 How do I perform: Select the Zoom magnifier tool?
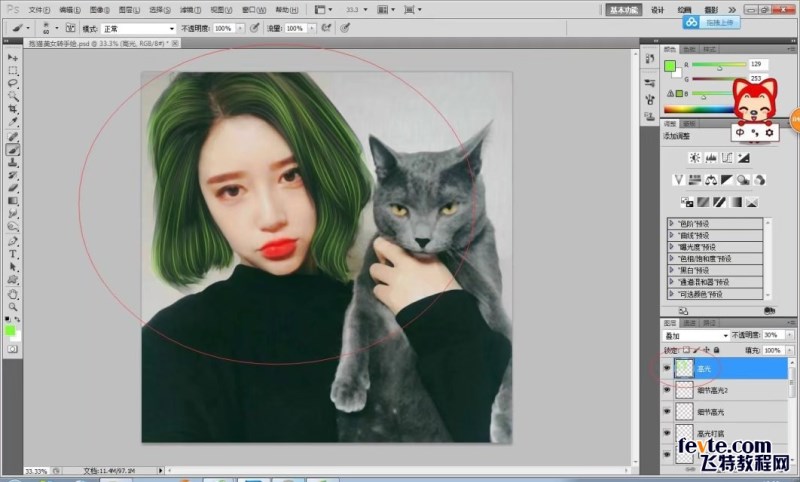point(13,307)
